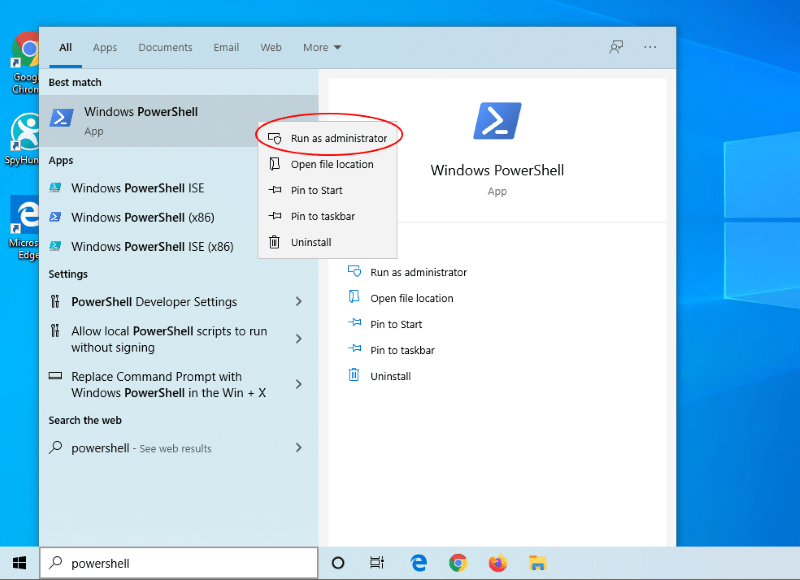Switch to the Apps search tab

tap(105, 47)
